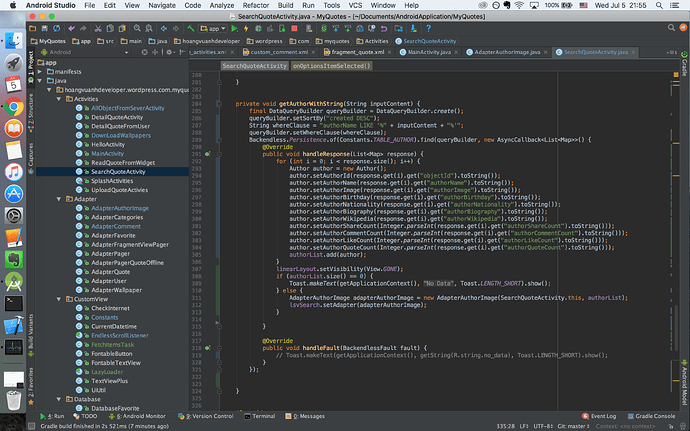The image size is (690, 431).
Task: Select FontableTextView in project tree
Action: click(116, 363)
